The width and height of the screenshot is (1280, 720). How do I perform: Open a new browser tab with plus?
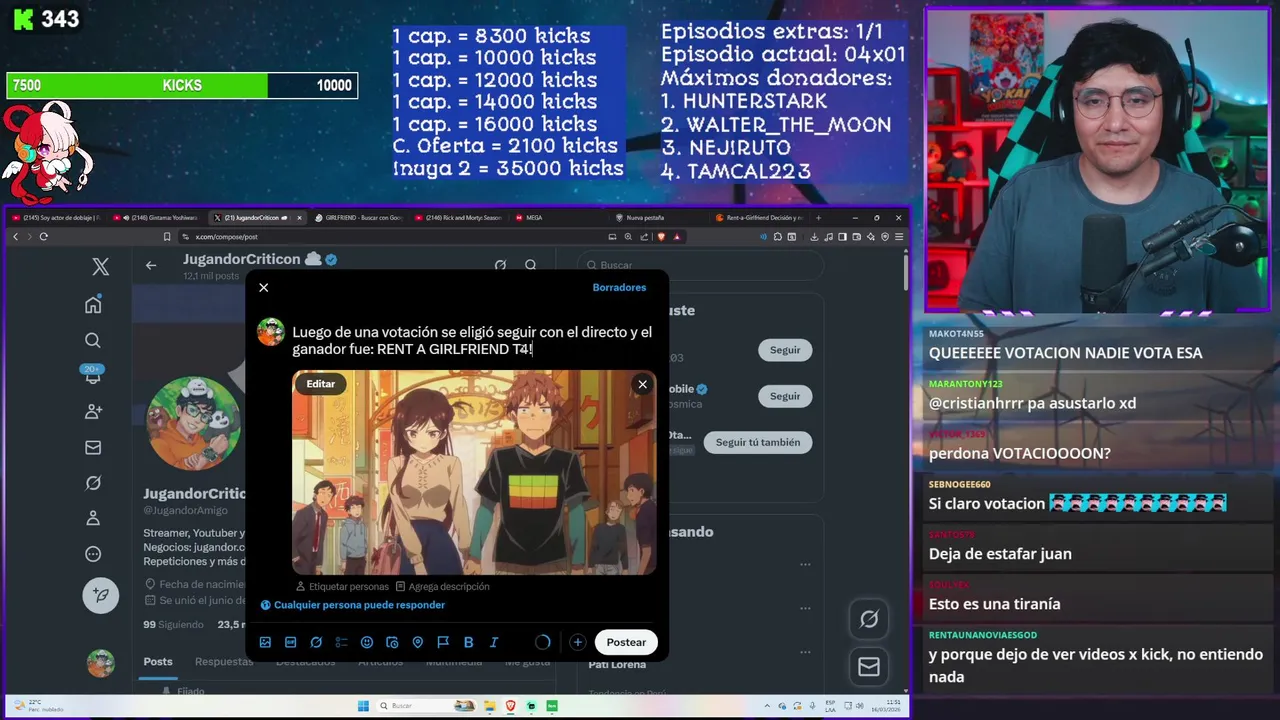click(819, 217)
